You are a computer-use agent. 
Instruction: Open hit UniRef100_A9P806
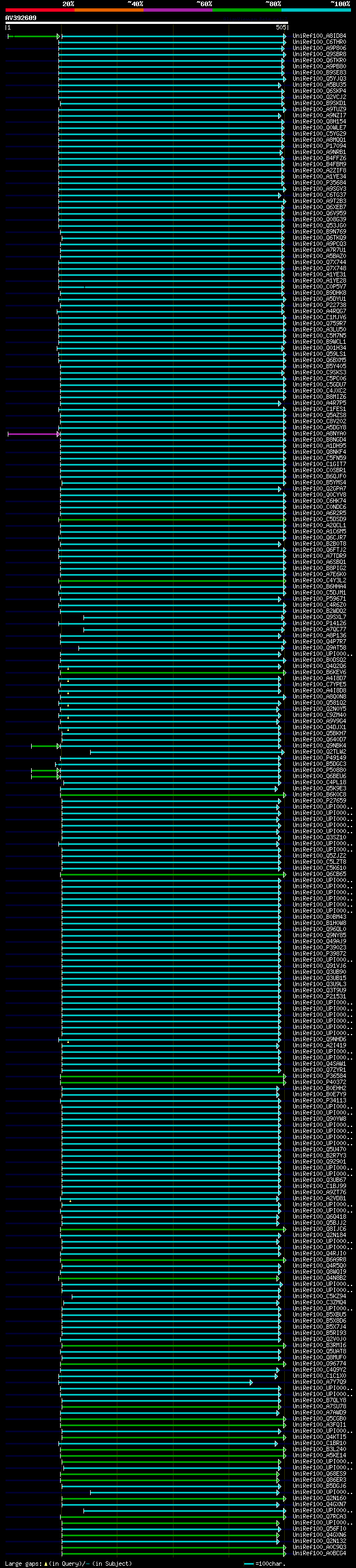[x=319, y=48]
